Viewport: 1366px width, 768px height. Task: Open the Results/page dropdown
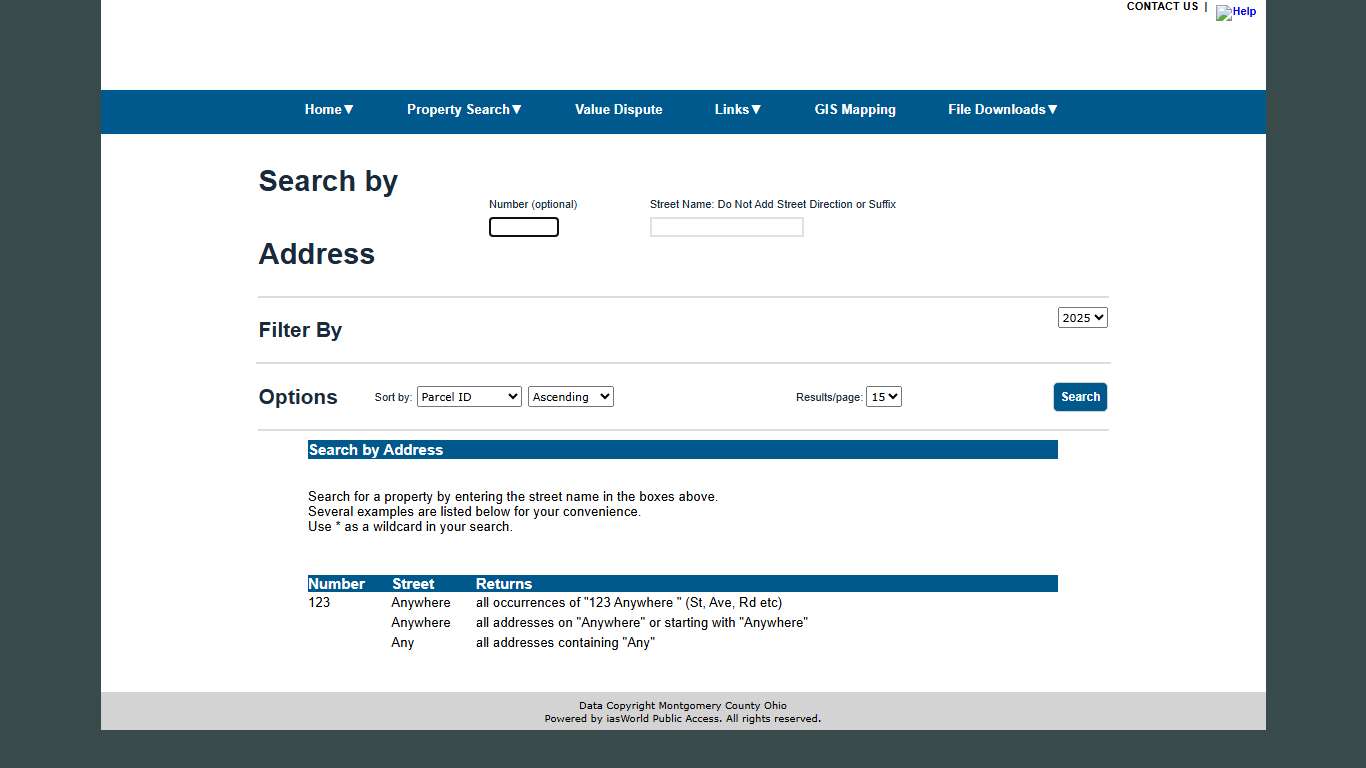(x=884, y=396)
